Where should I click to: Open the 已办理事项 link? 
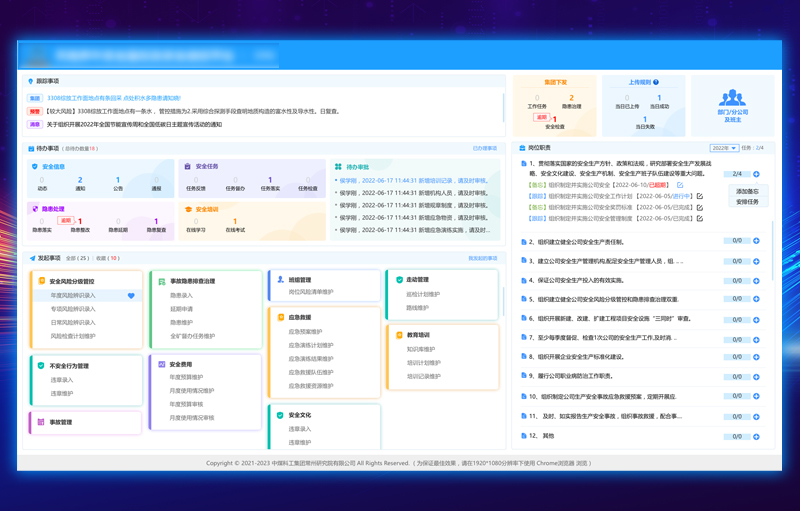[x=484, y=148]
